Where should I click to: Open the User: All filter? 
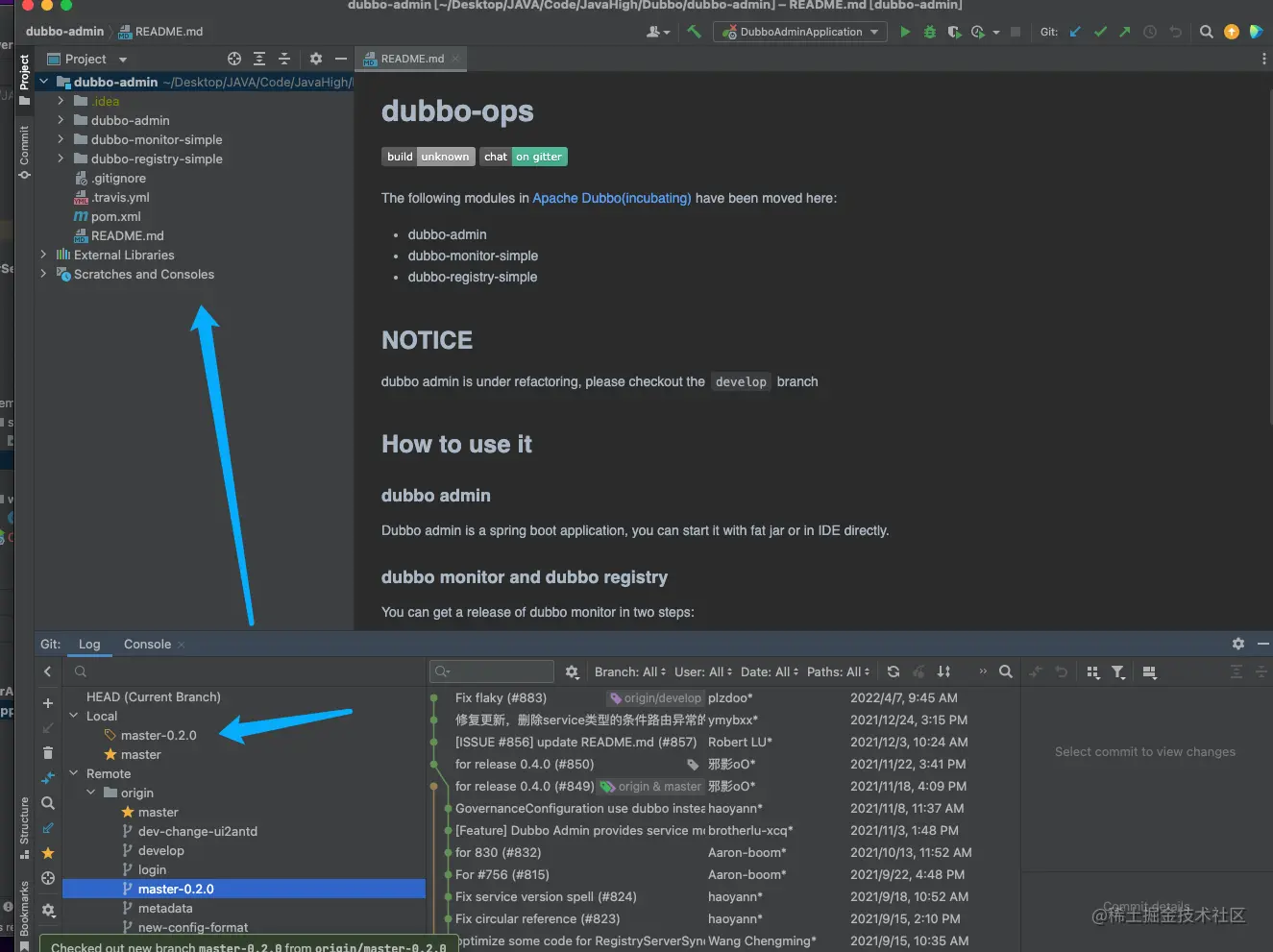pos(703,671)
